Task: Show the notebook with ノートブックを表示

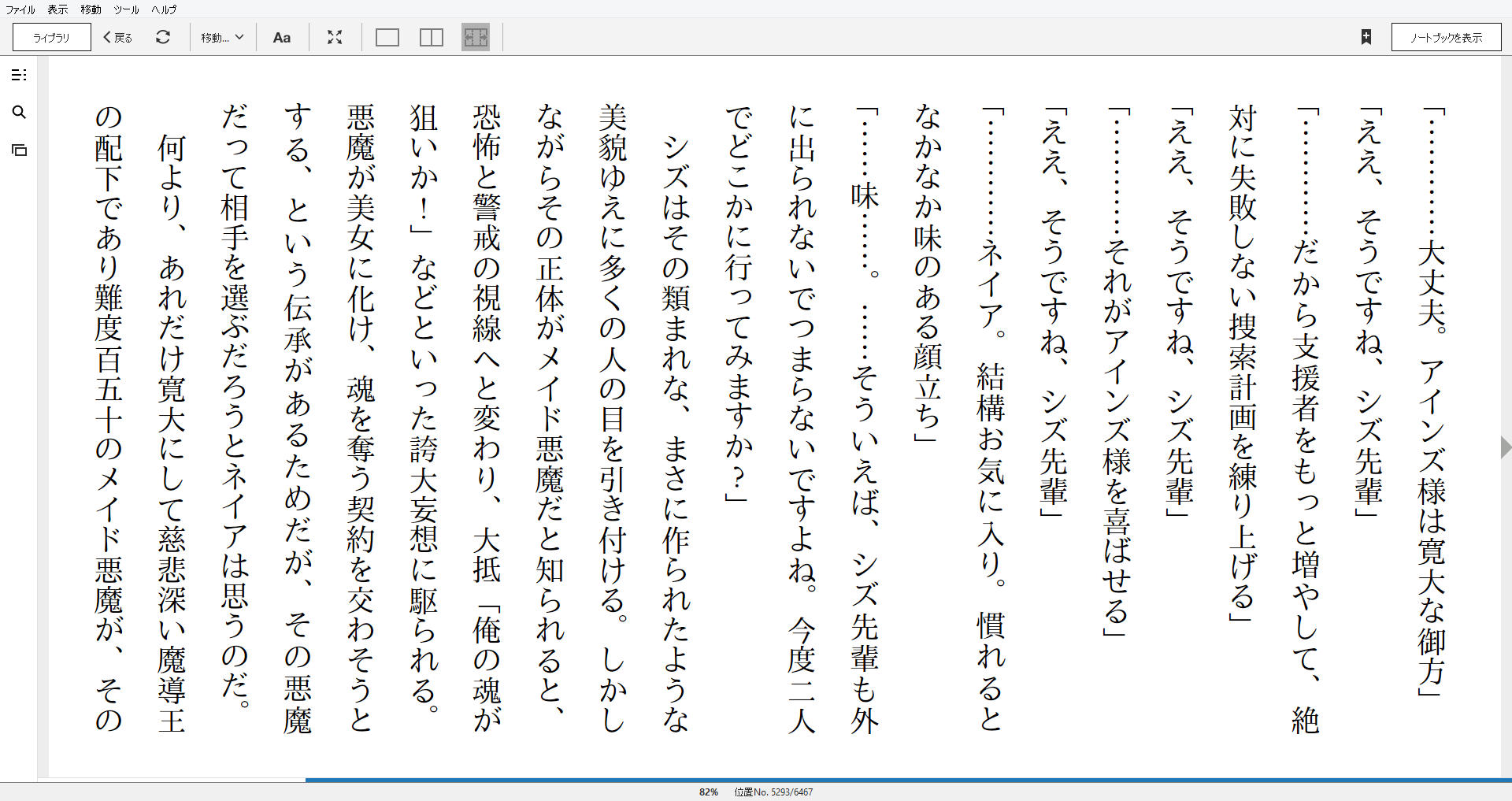Action: (x=1446, y=36)
